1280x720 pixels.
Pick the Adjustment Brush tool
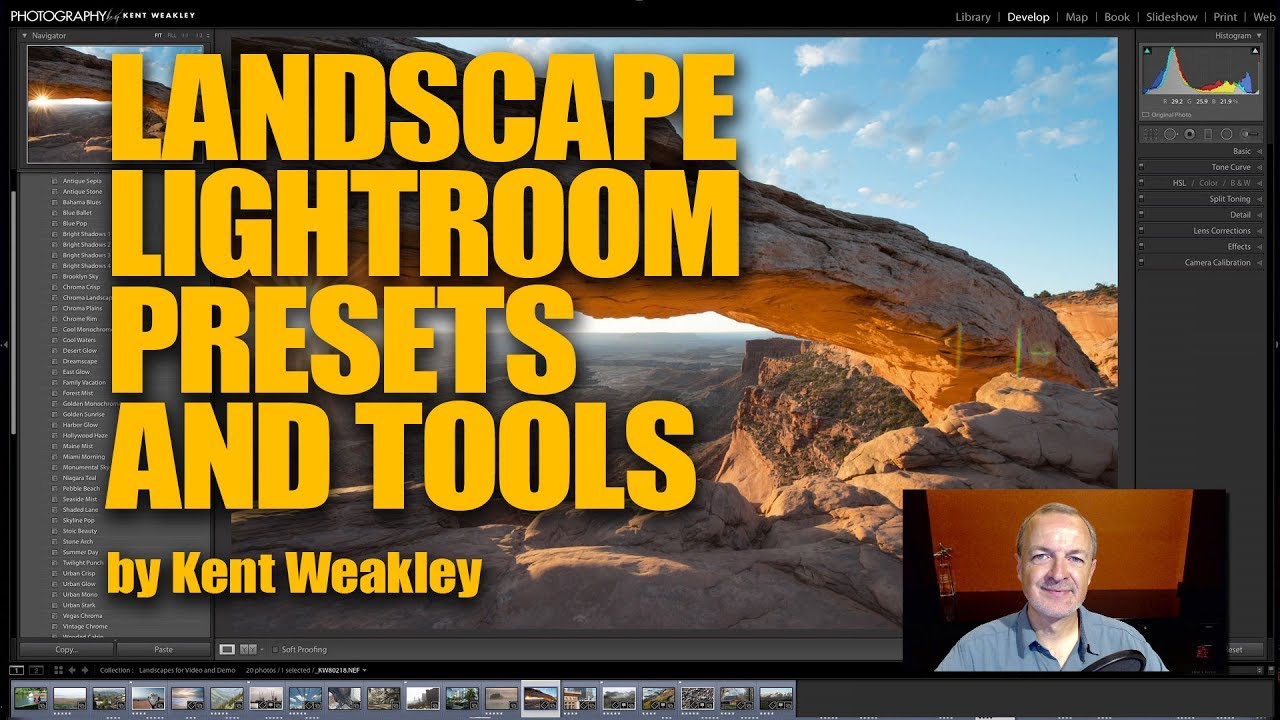1250,134
